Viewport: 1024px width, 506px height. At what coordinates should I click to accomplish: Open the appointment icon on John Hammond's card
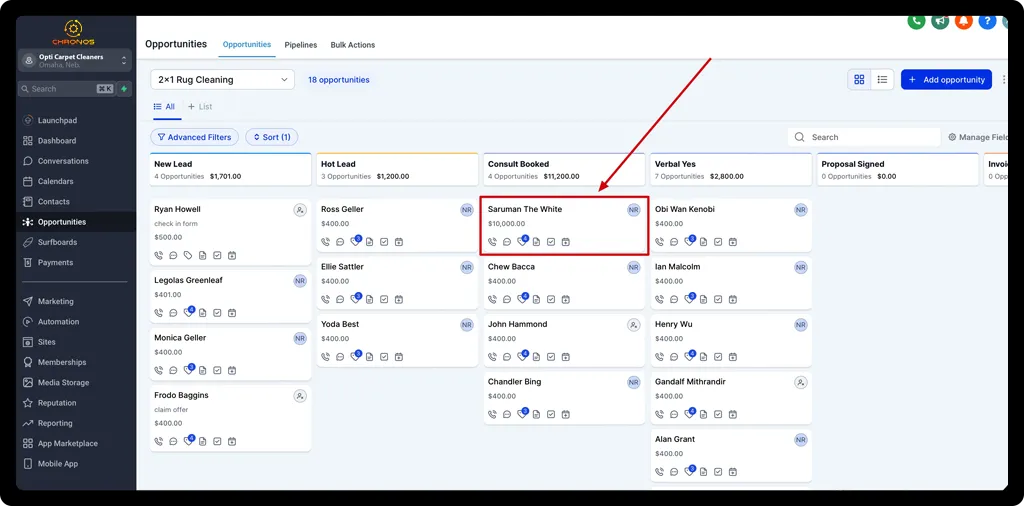566,356
